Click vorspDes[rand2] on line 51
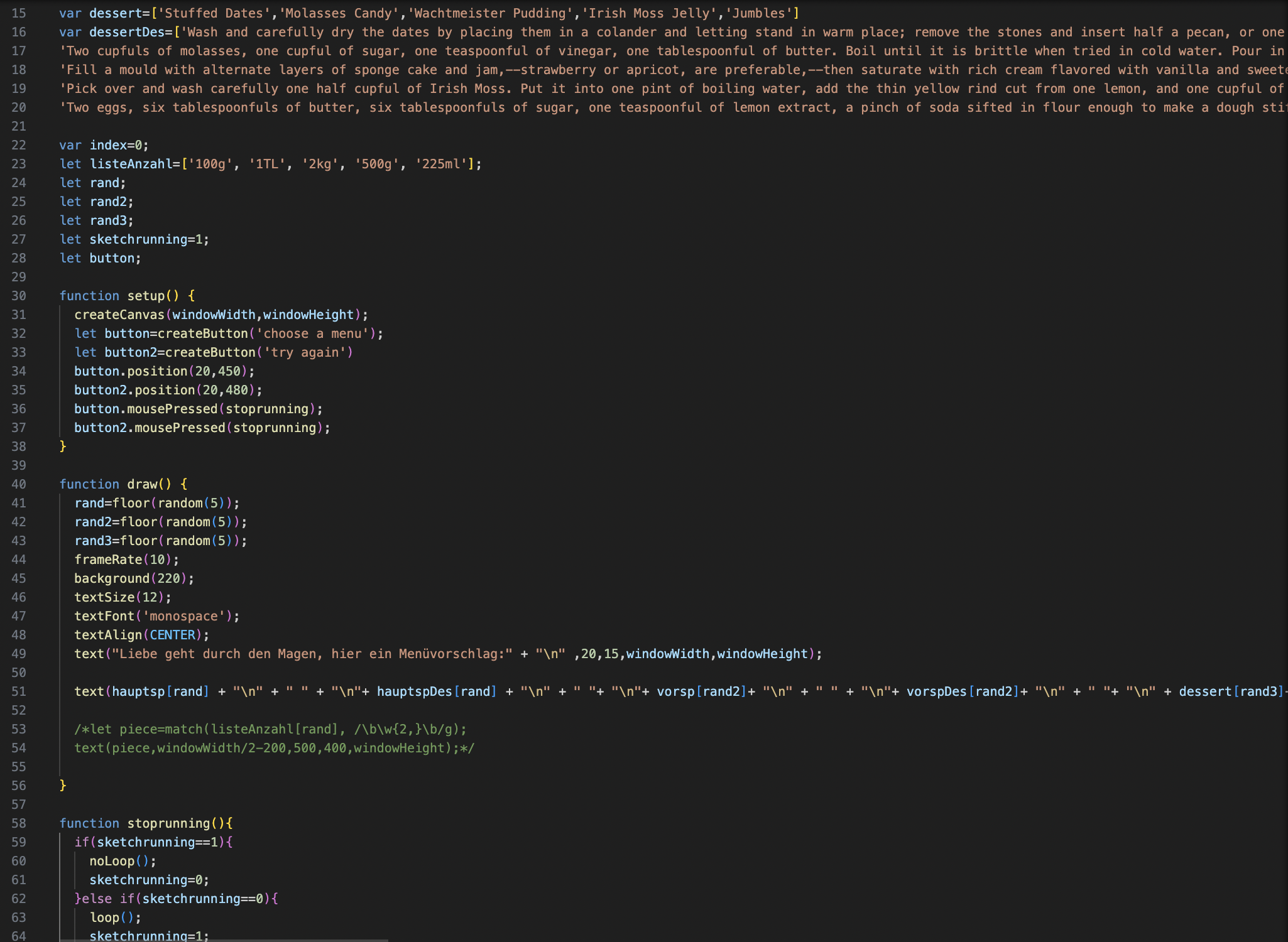Screen dimensions: 1288x942 coord(963,691)
